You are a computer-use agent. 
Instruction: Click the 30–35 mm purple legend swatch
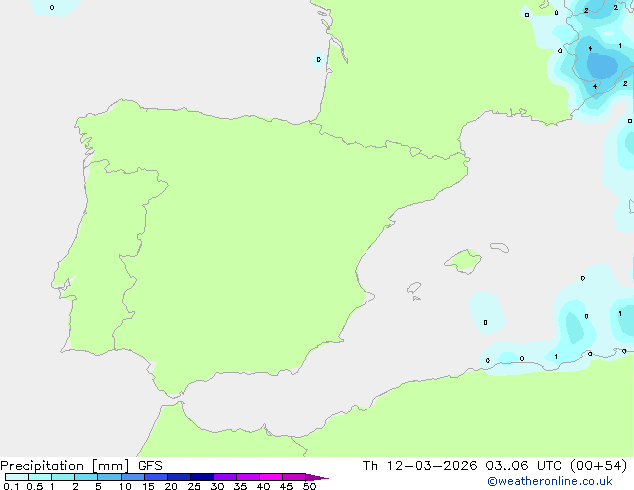point(225,477)
